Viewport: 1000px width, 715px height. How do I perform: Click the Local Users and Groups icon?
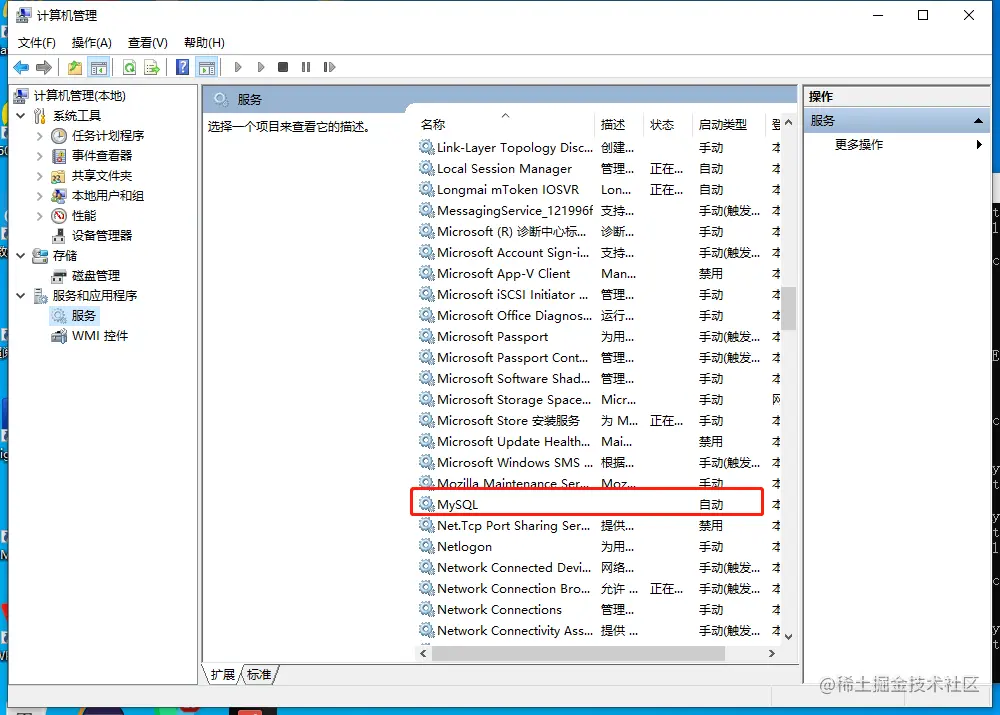pos(59,195)
